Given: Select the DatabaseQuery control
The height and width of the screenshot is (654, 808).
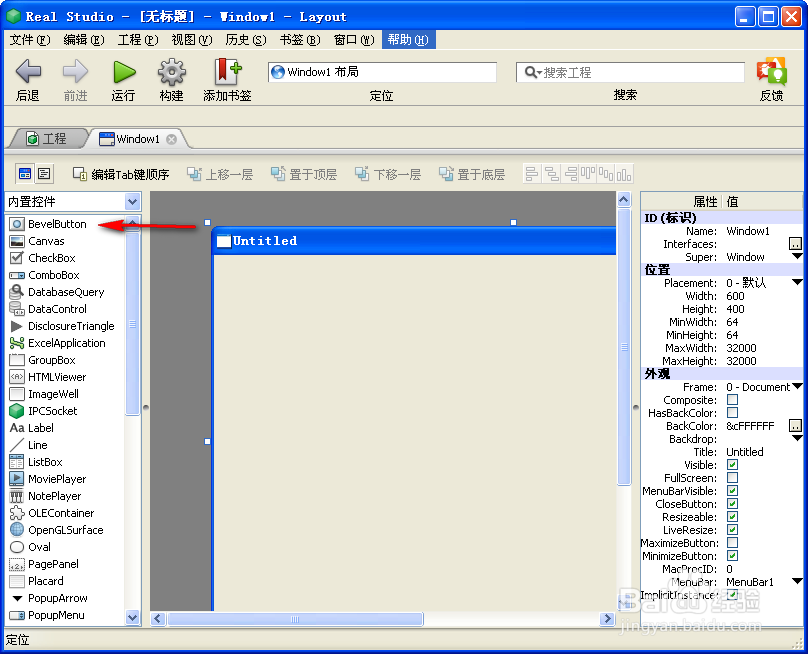Looking at the screenshot, I should click(x=65, y=292).
